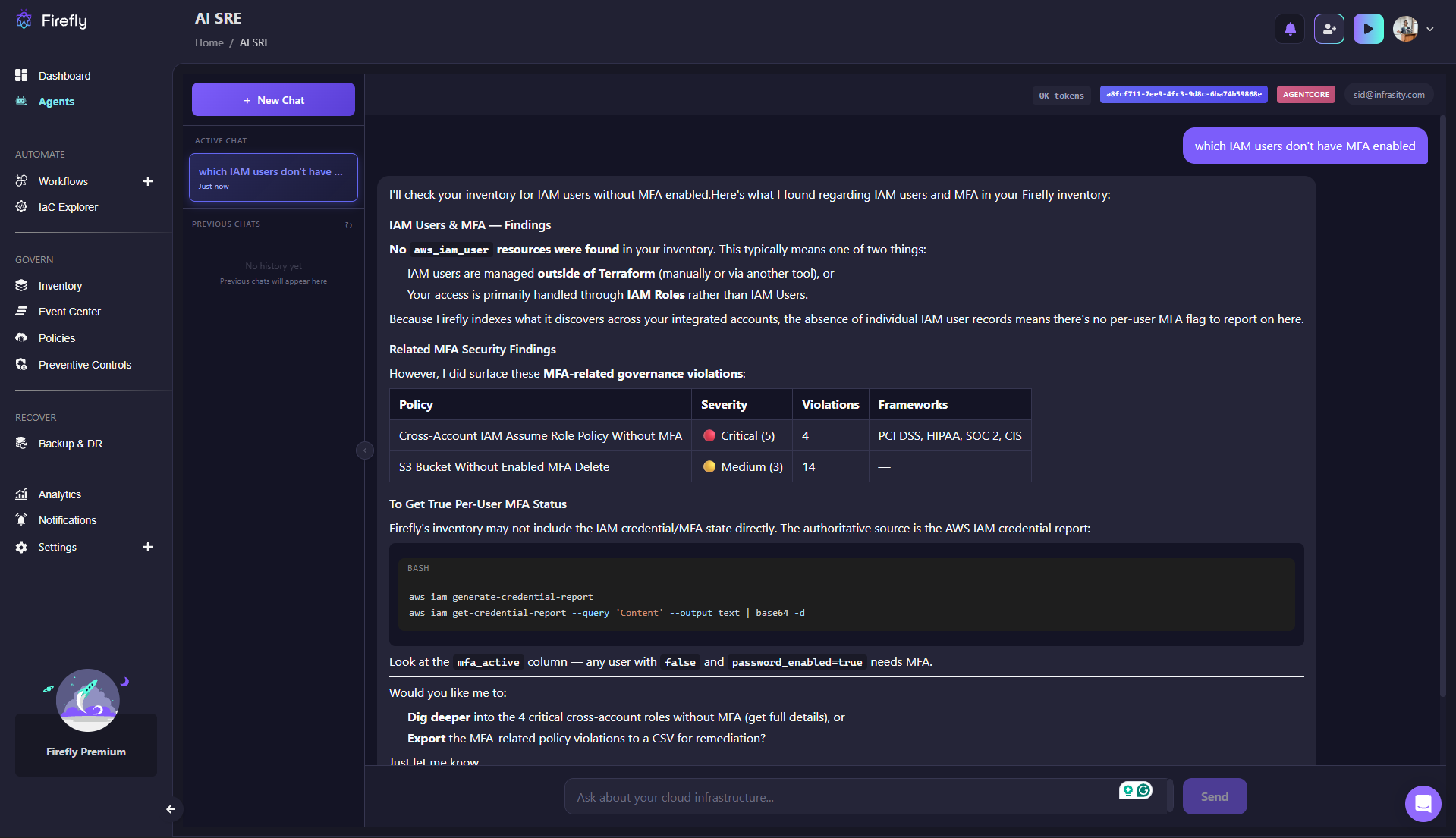Open Preventive Controls icon
Viewport: 1456px width, 838px height.
coord(21,364)
